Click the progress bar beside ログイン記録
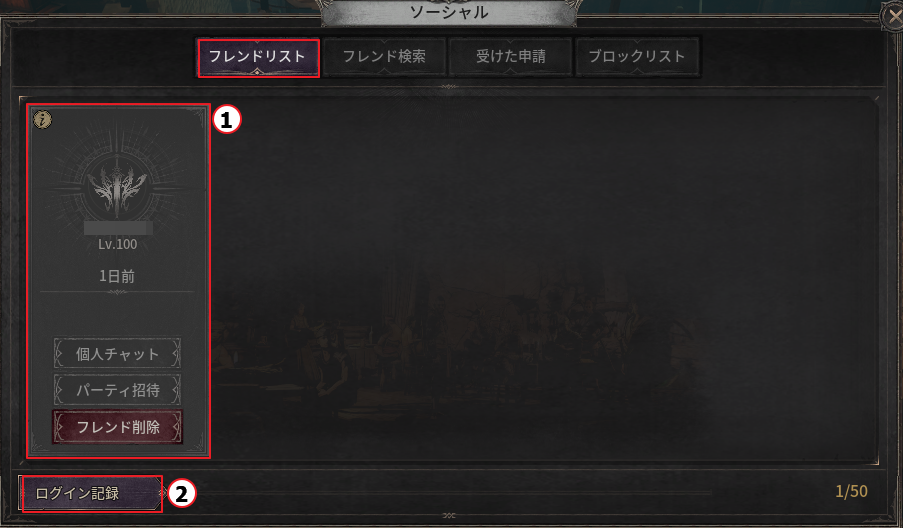This screenshot has width=903, height=528. click(x=438, y=493)
